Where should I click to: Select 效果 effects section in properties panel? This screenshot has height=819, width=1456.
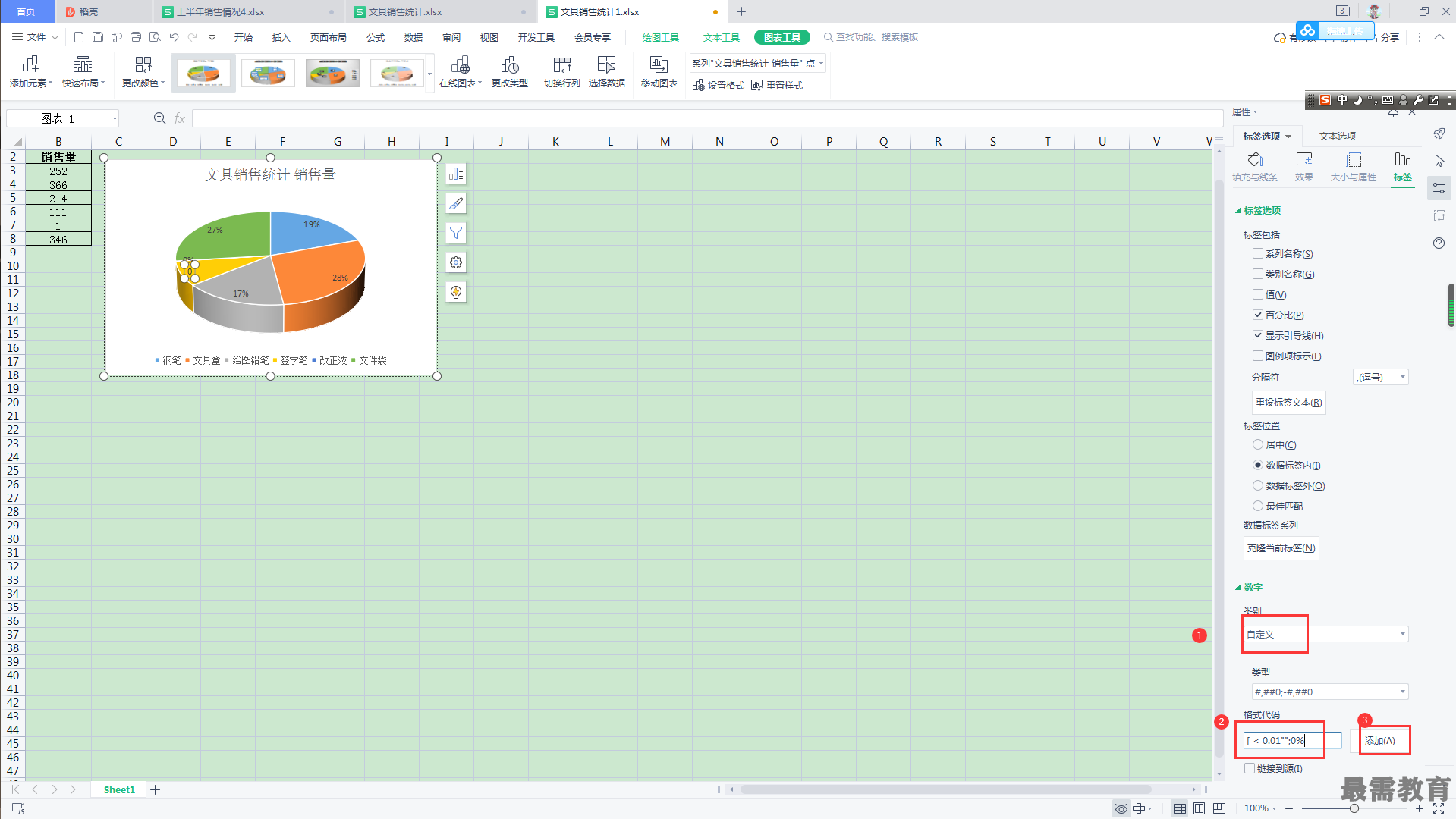tap(1304, 167)
